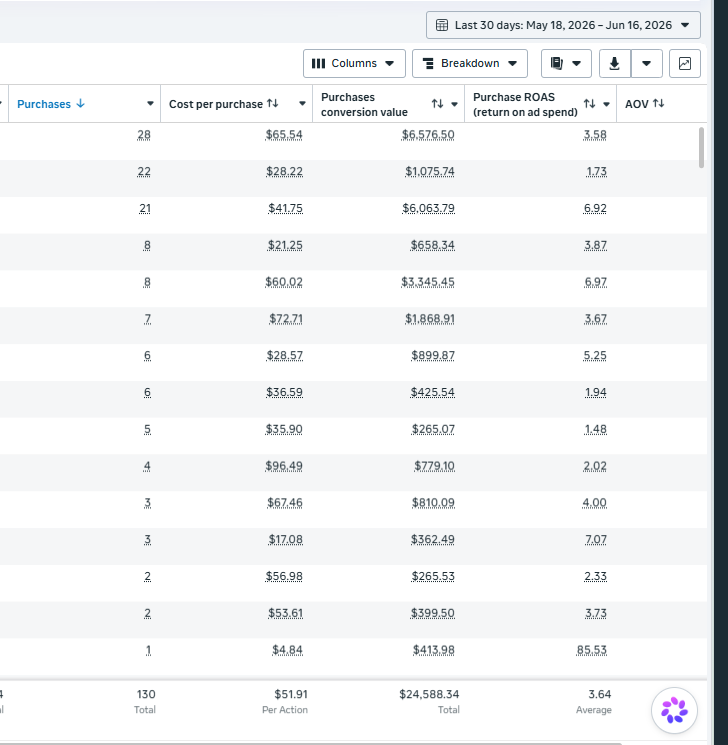Open Cost per purchase column caret
Image resolution: width=728 pixels, height=745 pixels.
(x=302, y=104)
